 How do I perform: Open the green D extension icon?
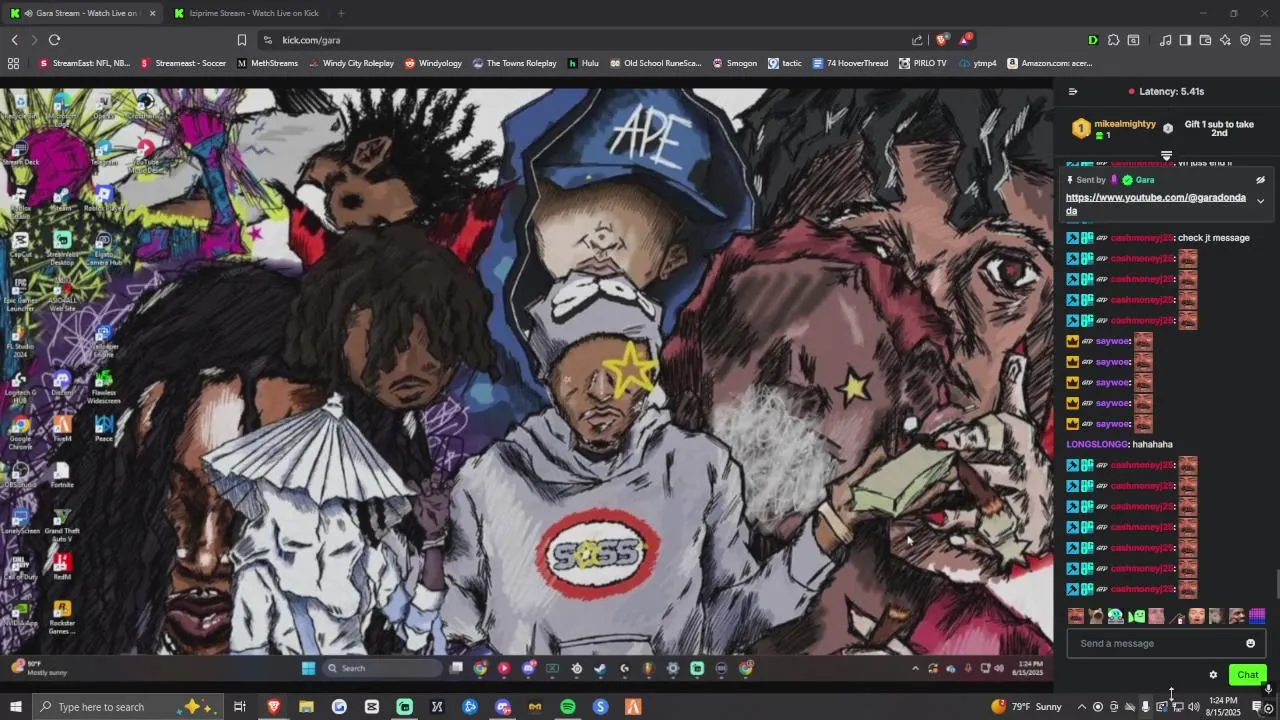1093,40
